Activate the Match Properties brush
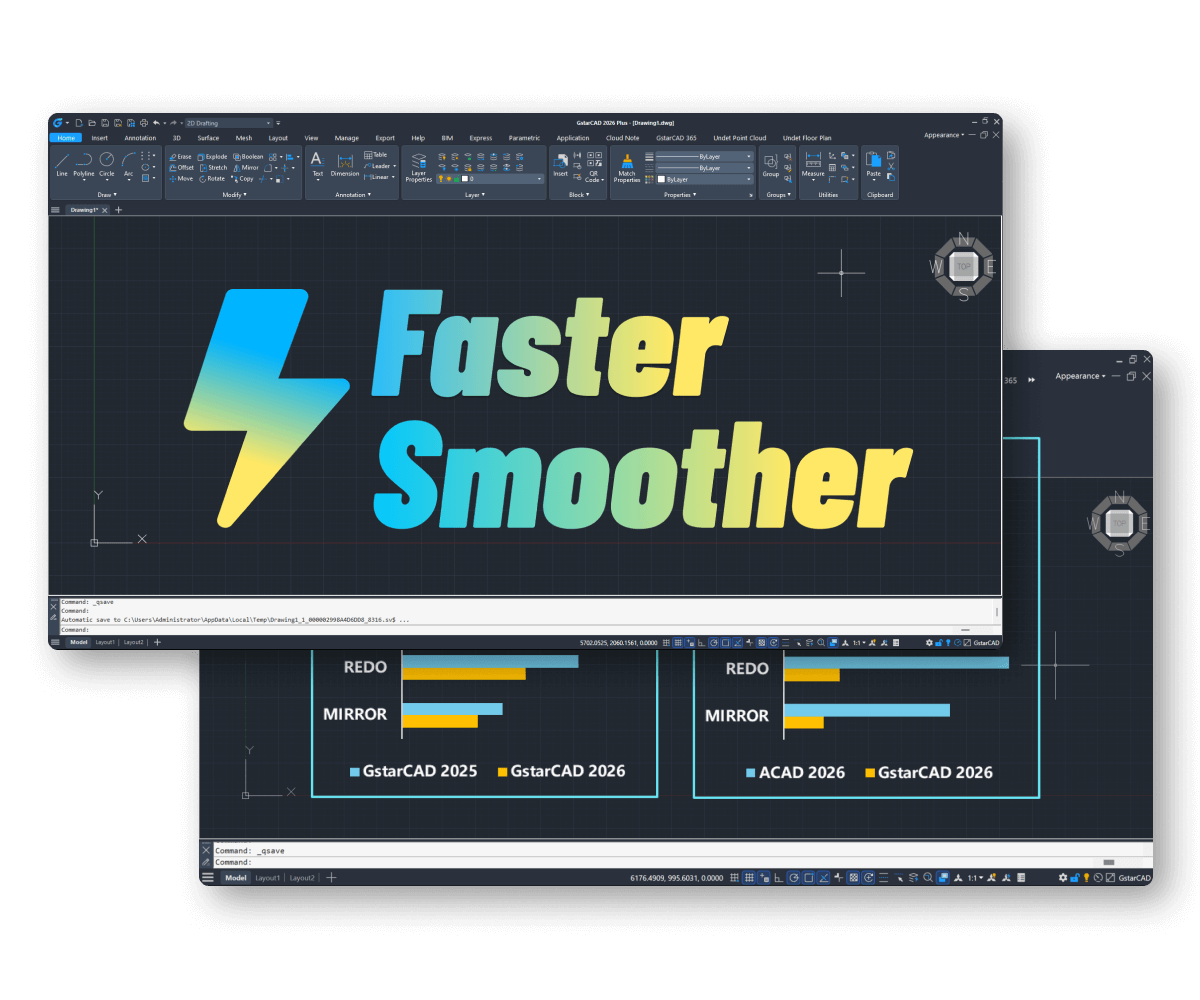 tap(627, 166)
